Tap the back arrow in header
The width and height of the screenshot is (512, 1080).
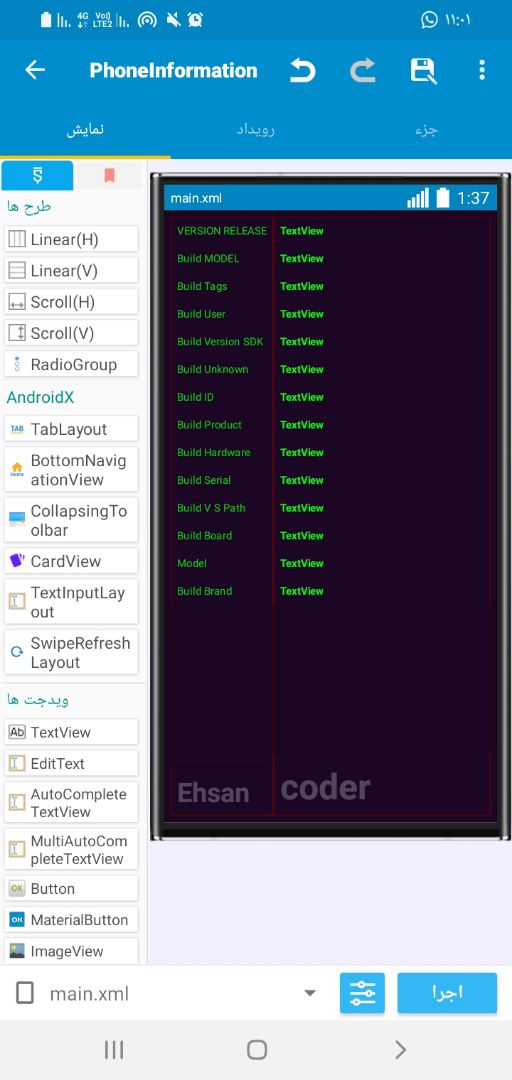click(x=34, y=70)
